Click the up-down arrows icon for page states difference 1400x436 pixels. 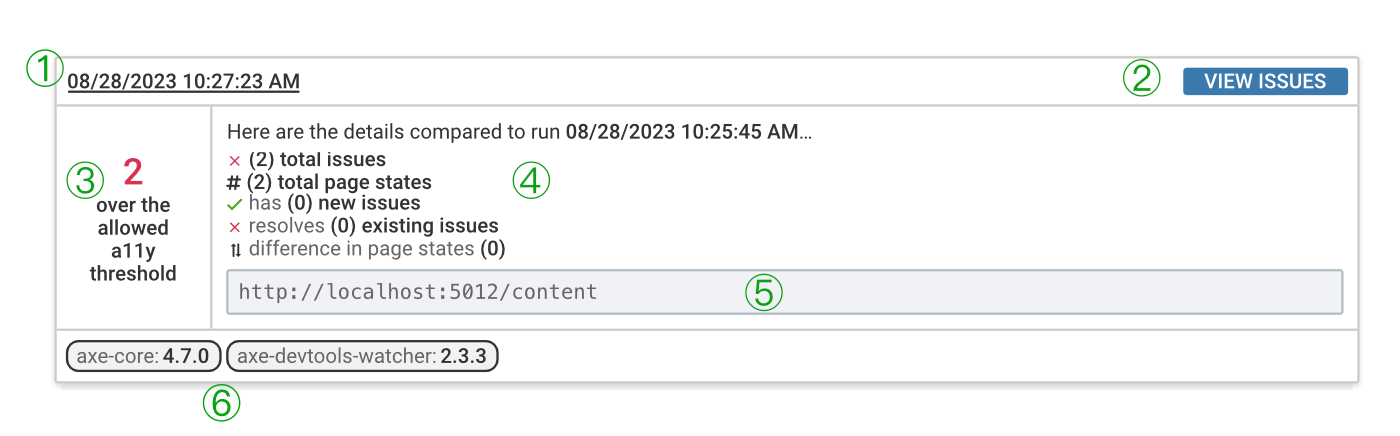click(235, 249)
